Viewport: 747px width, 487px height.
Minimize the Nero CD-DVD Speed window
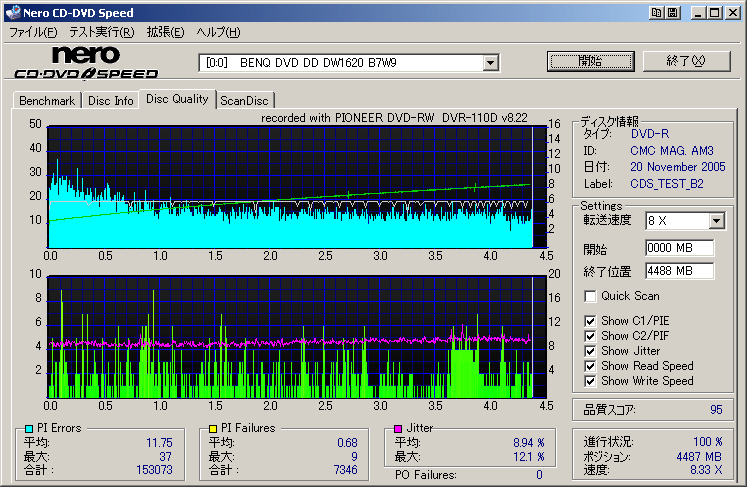(698, 13)
